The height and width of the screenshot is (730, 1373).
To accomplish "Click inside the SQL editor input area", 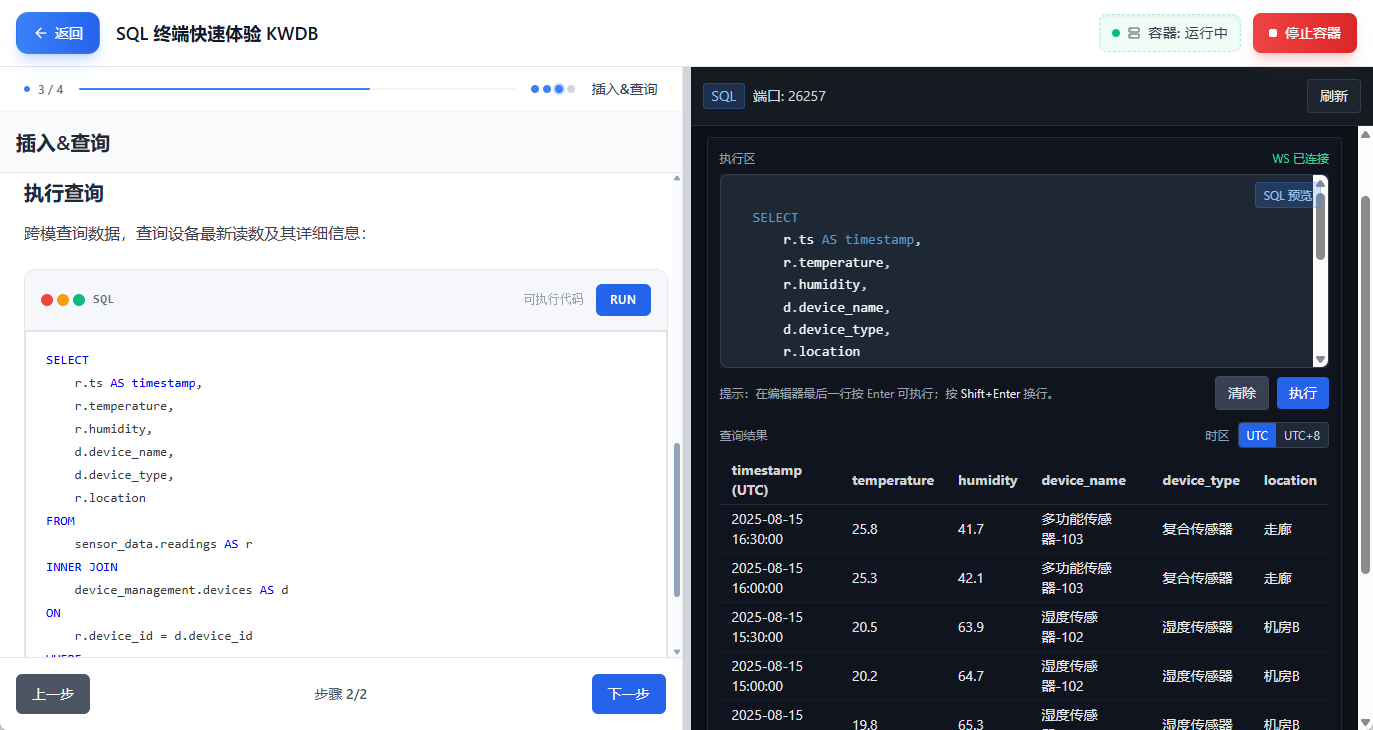I will pos(1016,271).
